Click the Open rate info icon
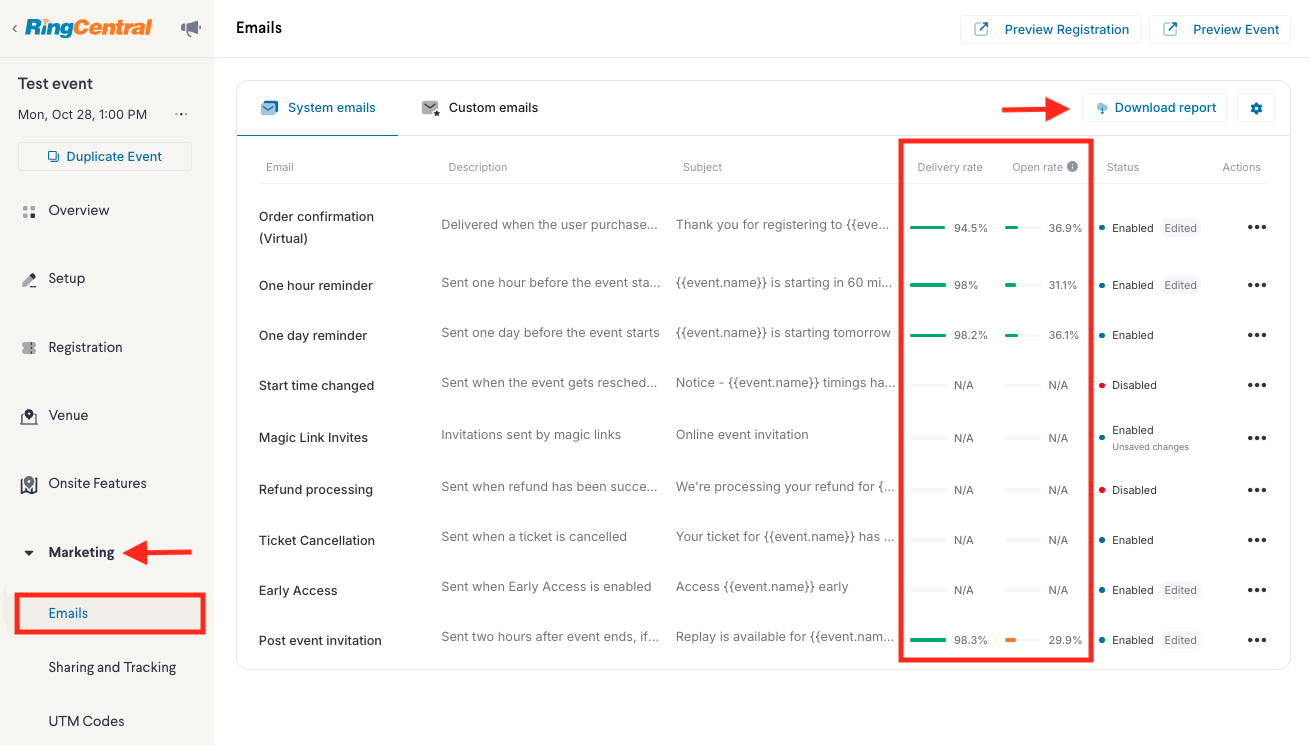Screen dimensions: 1310x745 [1072, 167]
